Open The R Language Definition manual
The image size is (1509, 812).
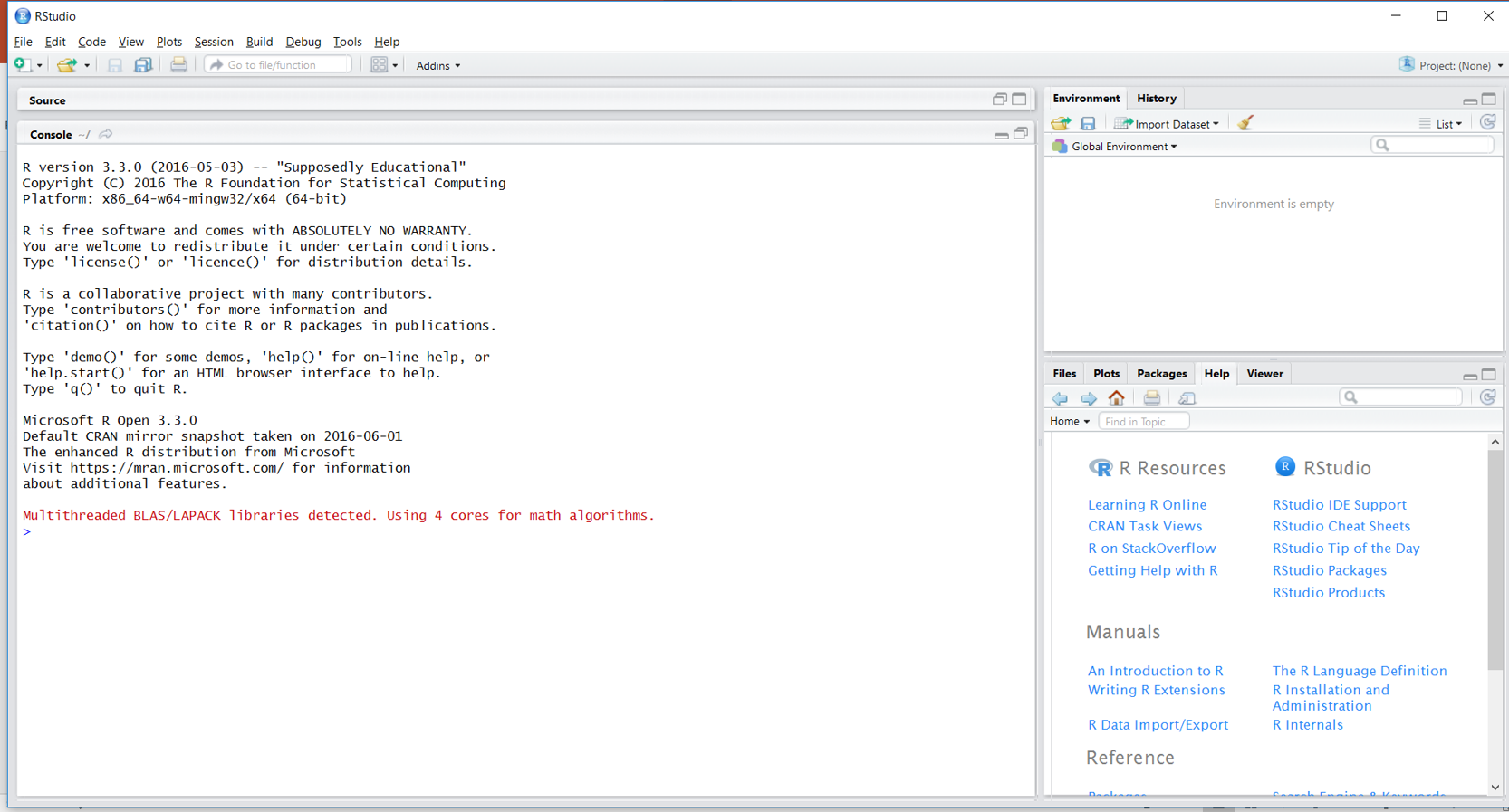pos(1360,671)
